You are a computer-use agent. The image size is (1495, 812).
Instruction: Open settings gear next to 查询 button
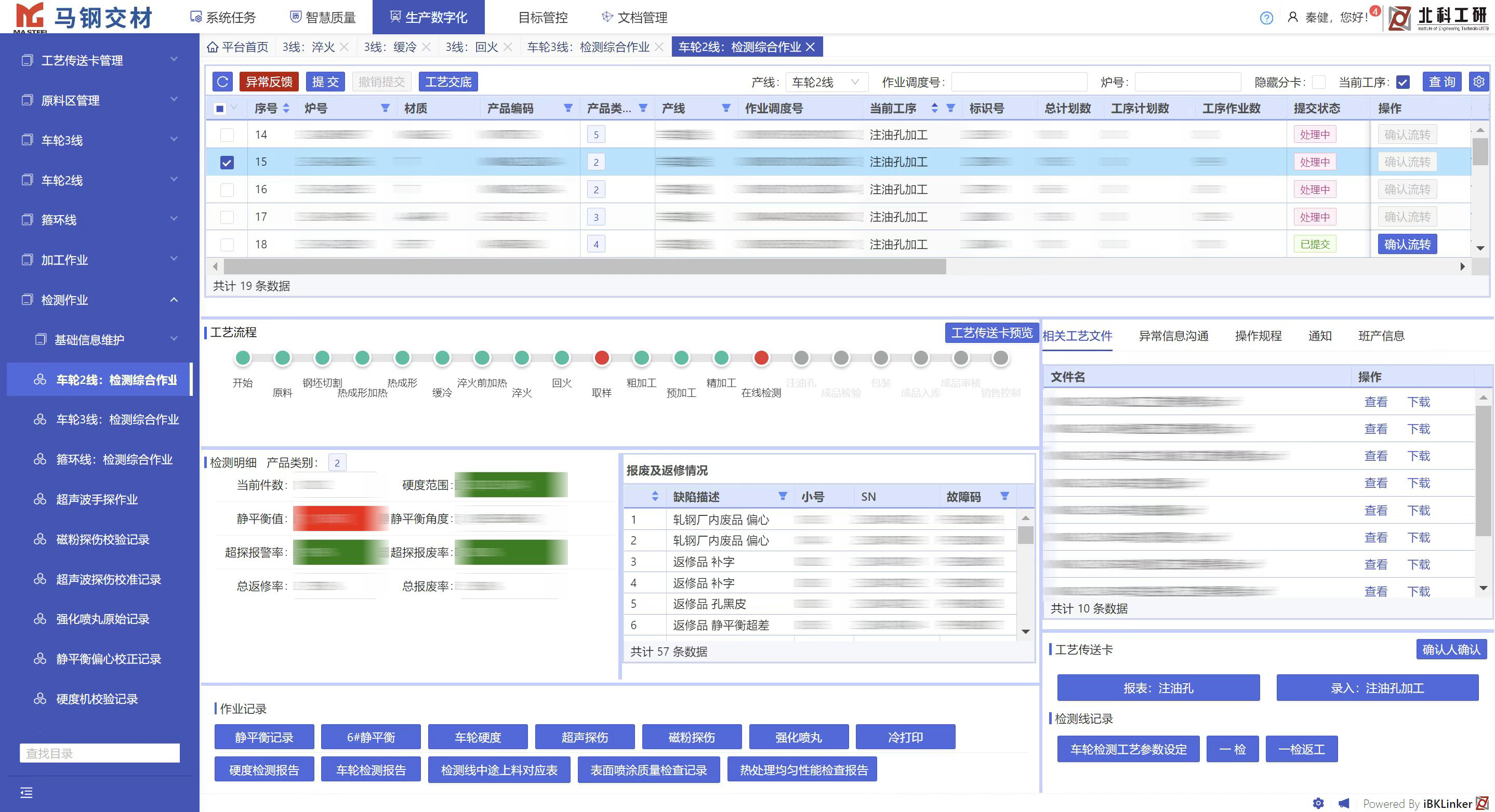pyautogui.click(x=1478, y=82)
